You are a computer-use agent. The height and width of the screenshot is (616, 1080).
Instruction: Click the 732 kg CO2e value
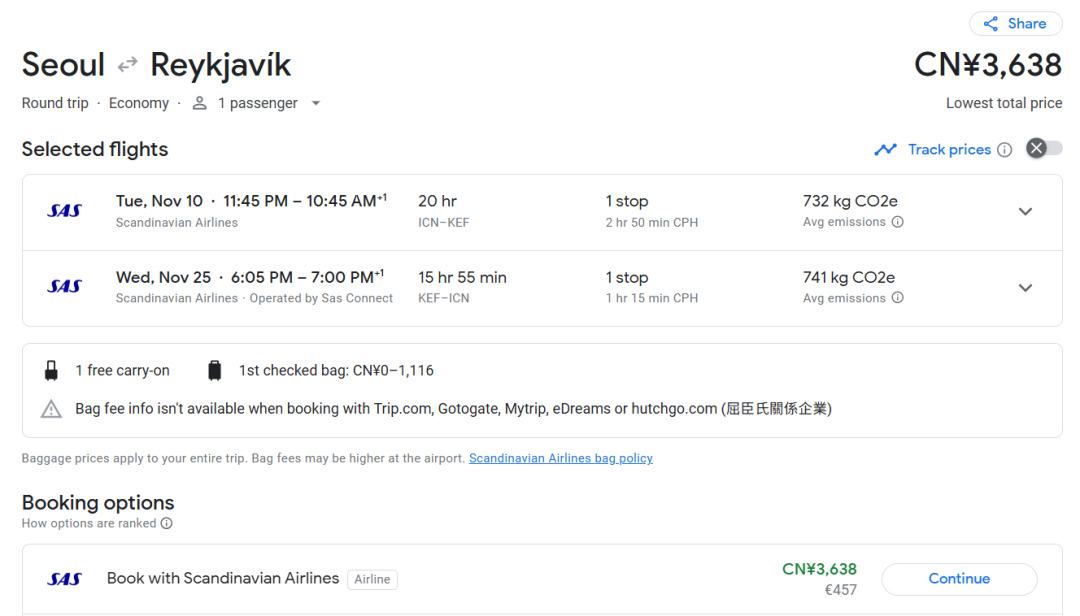tap(850, 201)
